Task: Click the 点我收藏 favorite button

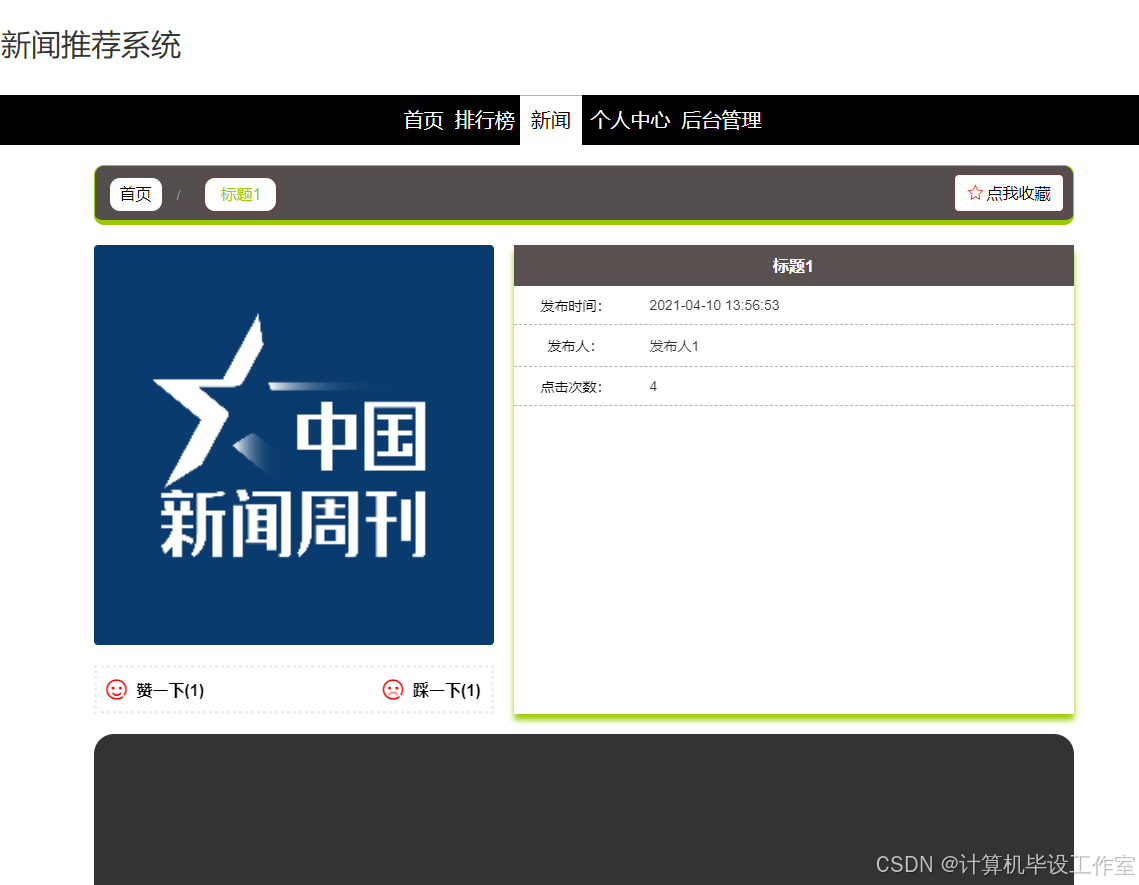Action: [1009, 192]
